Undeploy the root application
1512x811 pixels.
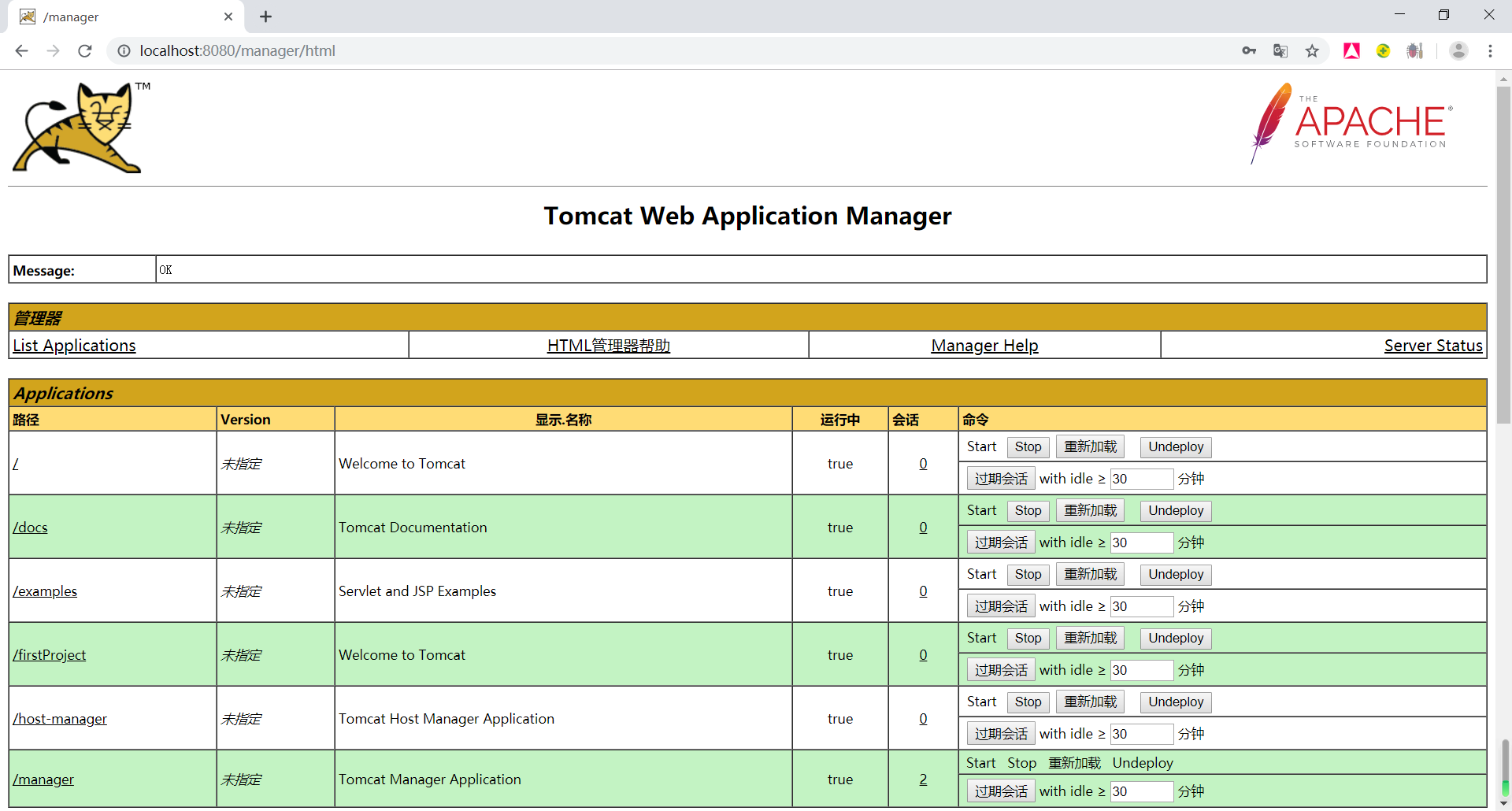click(x=1176, y=447)
